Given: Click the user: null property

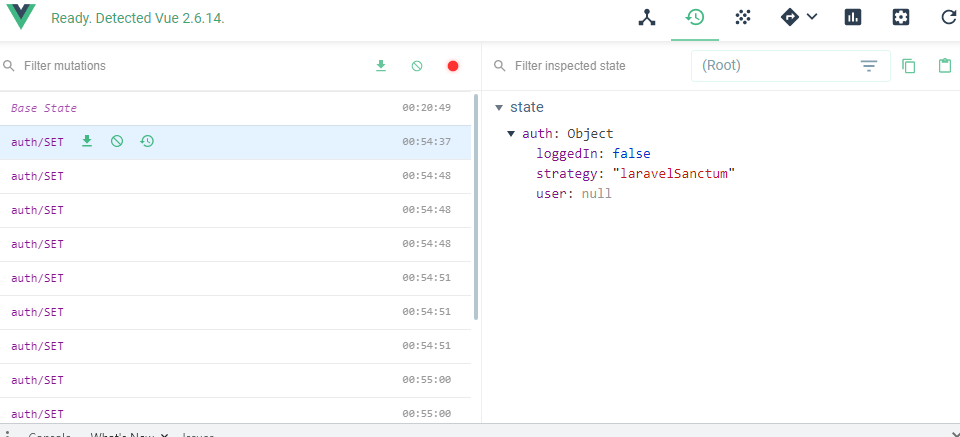Looking at the screenshot, I should [574, 194].
